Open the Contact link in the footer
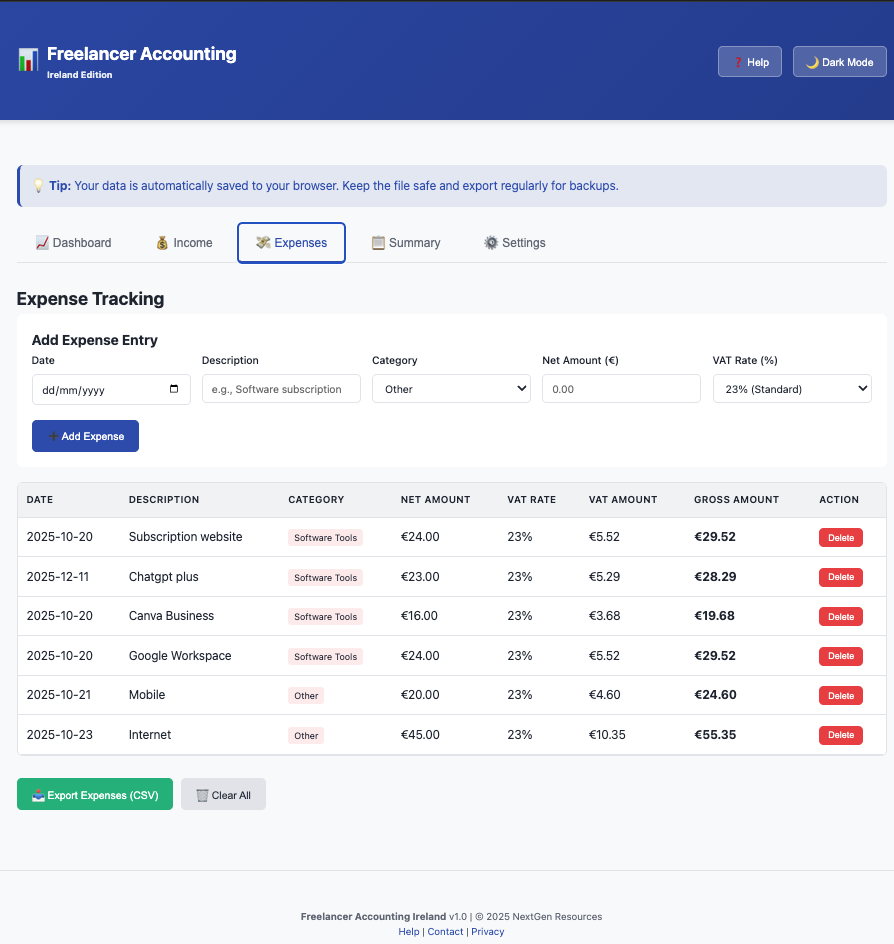 pos(445,931)
